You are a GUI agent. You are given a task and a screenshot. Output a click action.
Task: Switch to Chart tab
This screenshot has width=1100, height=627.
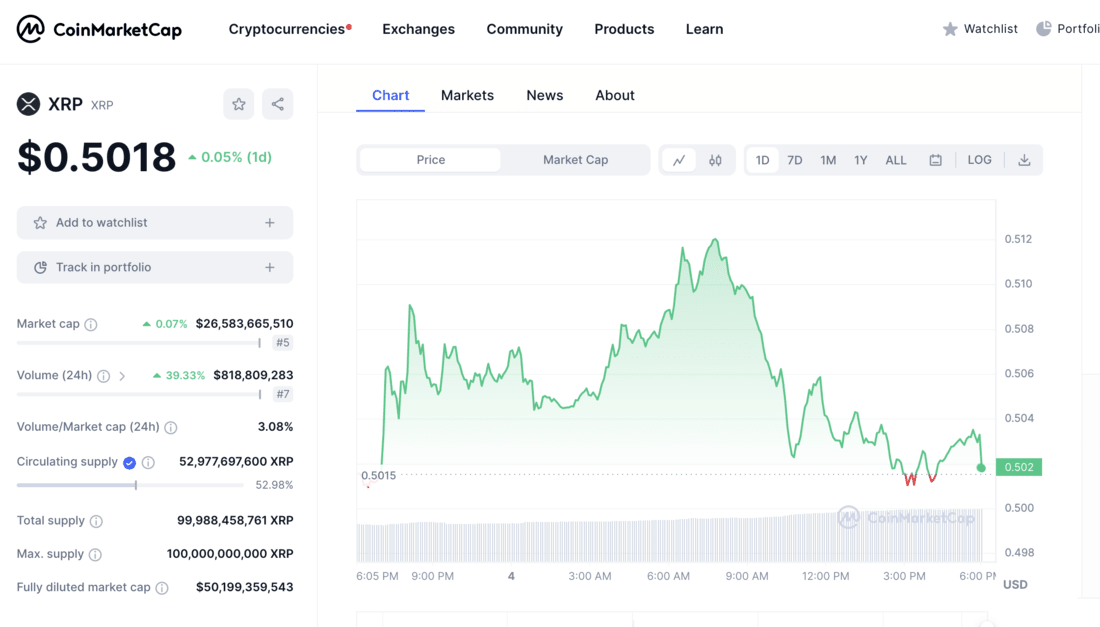pos(390,95)
